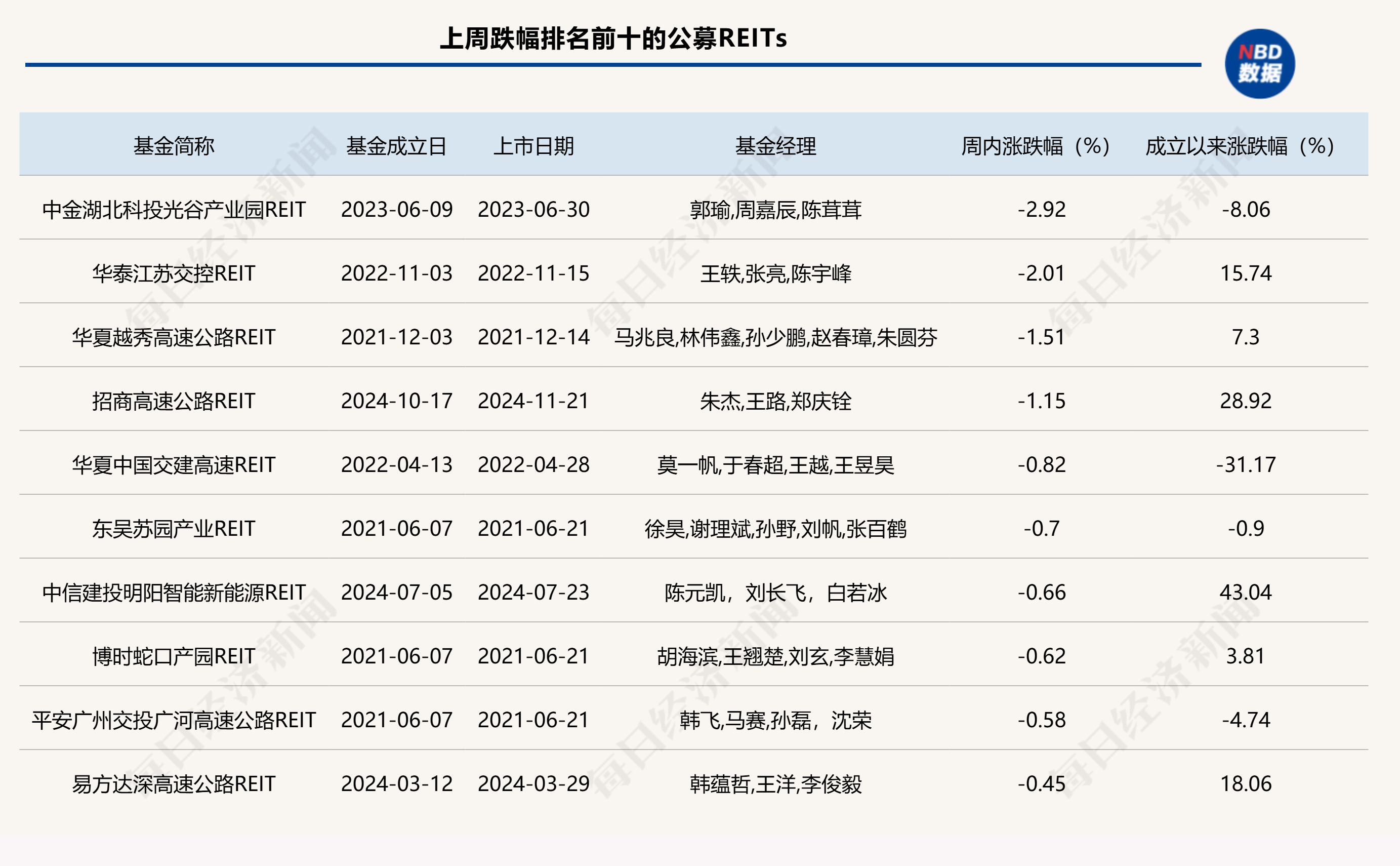Viewport: 1400px width, 866px height.
Task: Click the weekly change value -0.82
Action: pyautogui.click(x=1041, y=464)
